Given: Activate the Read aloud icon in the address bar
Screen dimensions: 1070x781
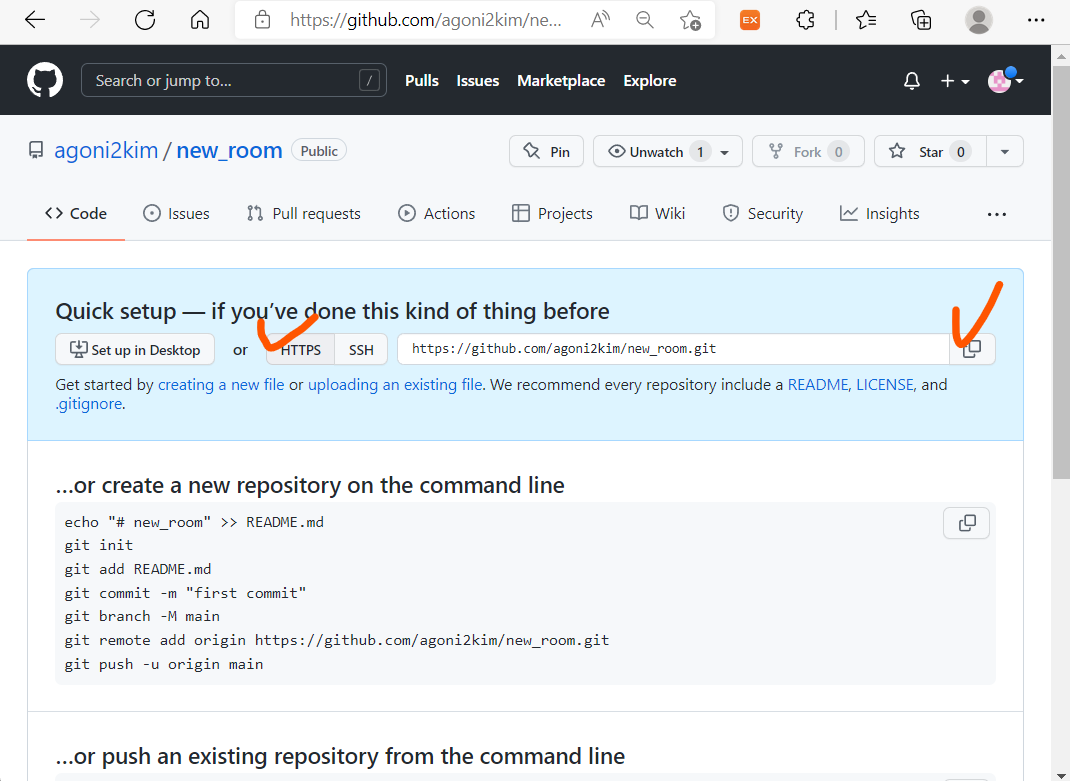Looking at the screenshot, I should (600, 20).
